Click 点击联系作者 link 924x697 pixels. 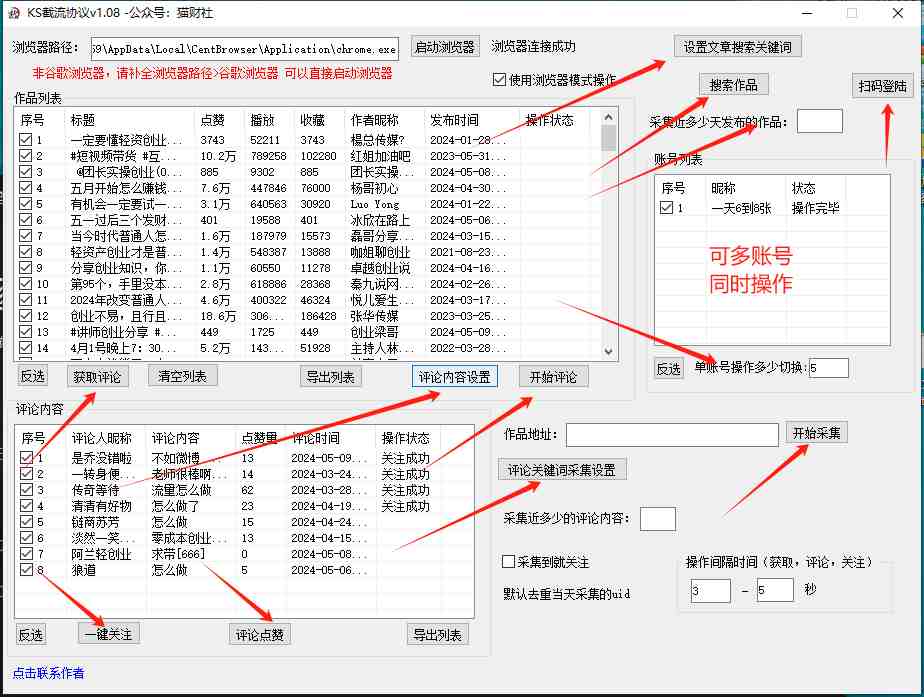click(48, 673)
